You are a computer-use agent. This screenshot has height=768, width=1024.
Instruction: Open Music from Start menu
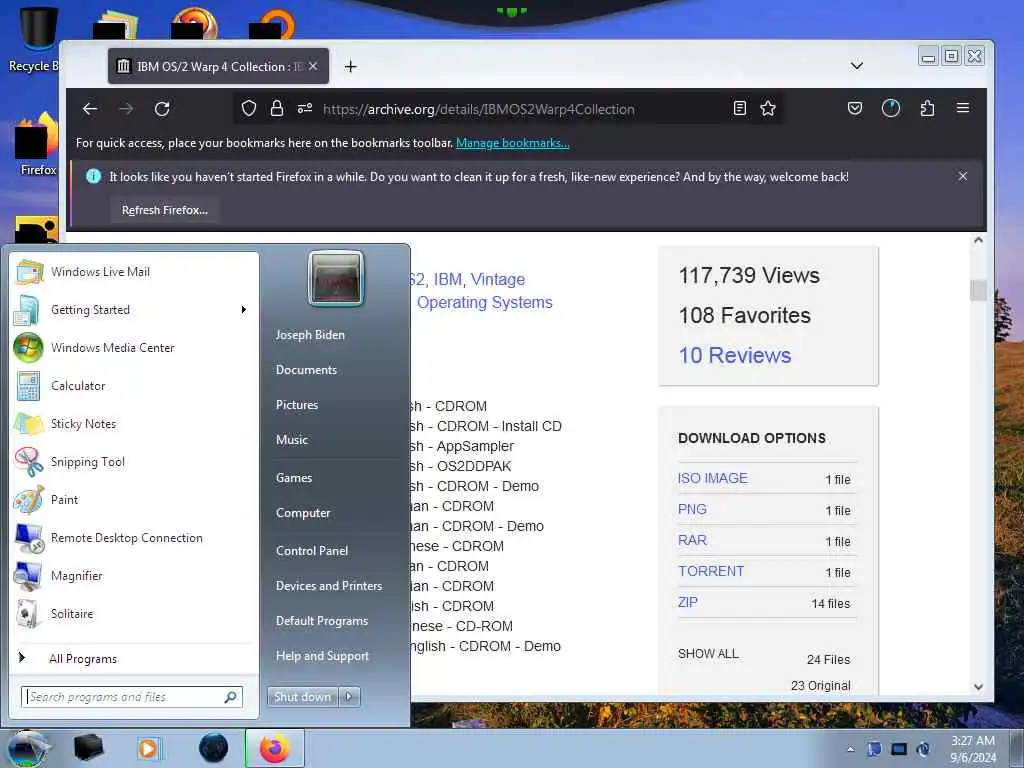[x=292, y=440]
